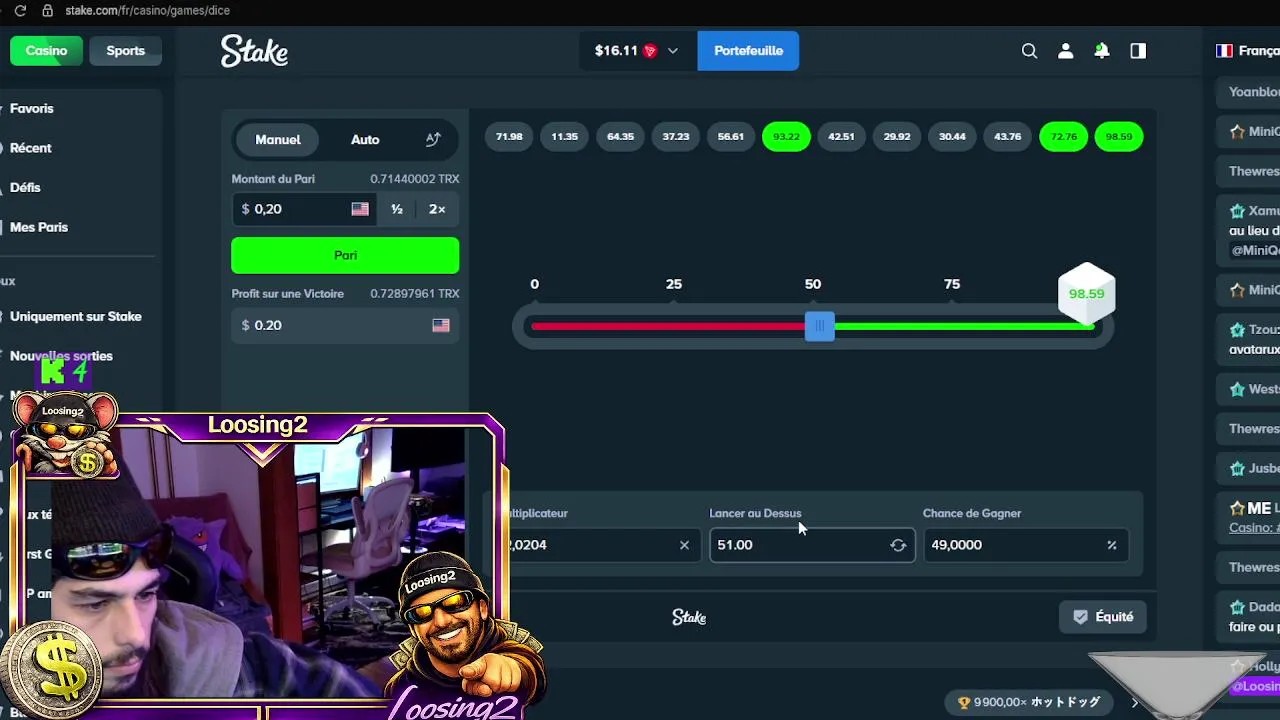The height and width of the screenshot is (720, 1280).
Task: Toggle the chat sidebar panel icon
Action: (x=1138, y=51)
